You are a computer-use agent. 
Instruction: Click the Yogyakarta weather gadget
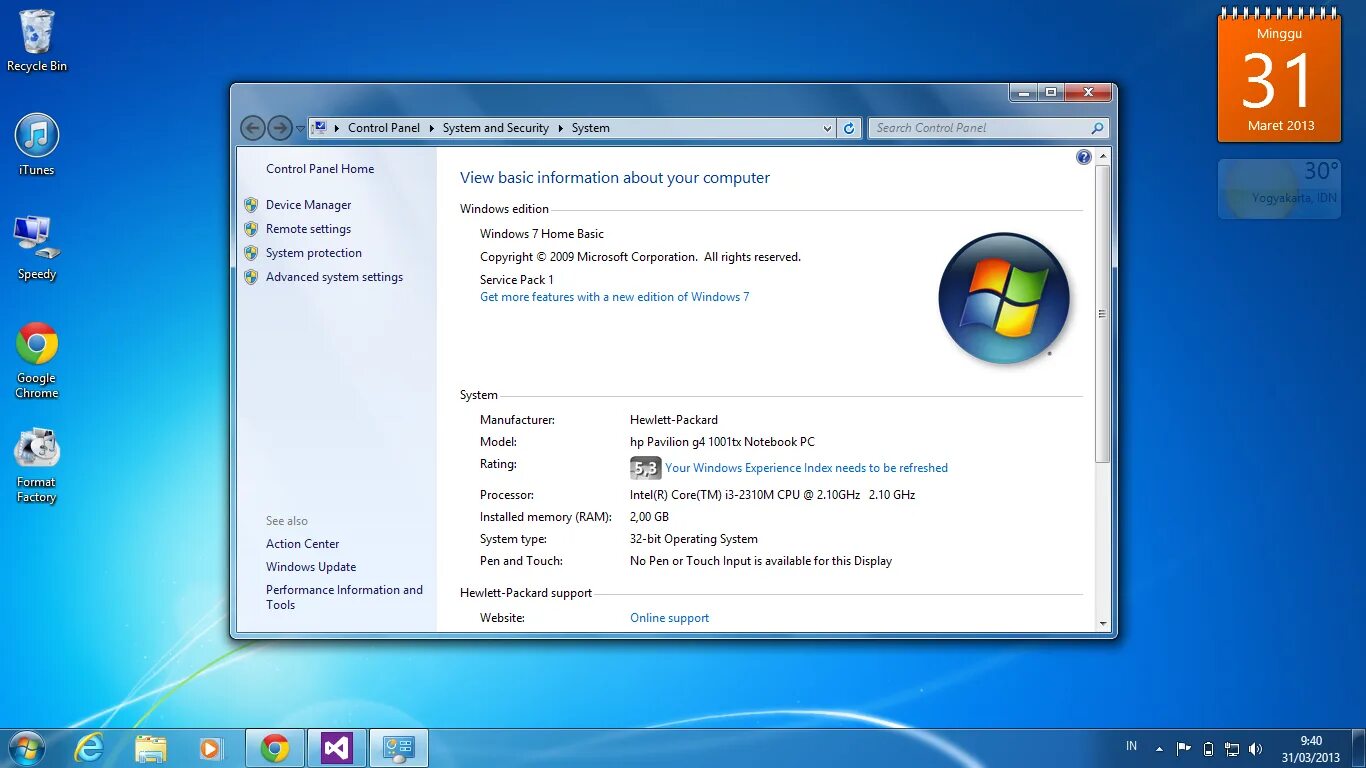coord(1279,188)
